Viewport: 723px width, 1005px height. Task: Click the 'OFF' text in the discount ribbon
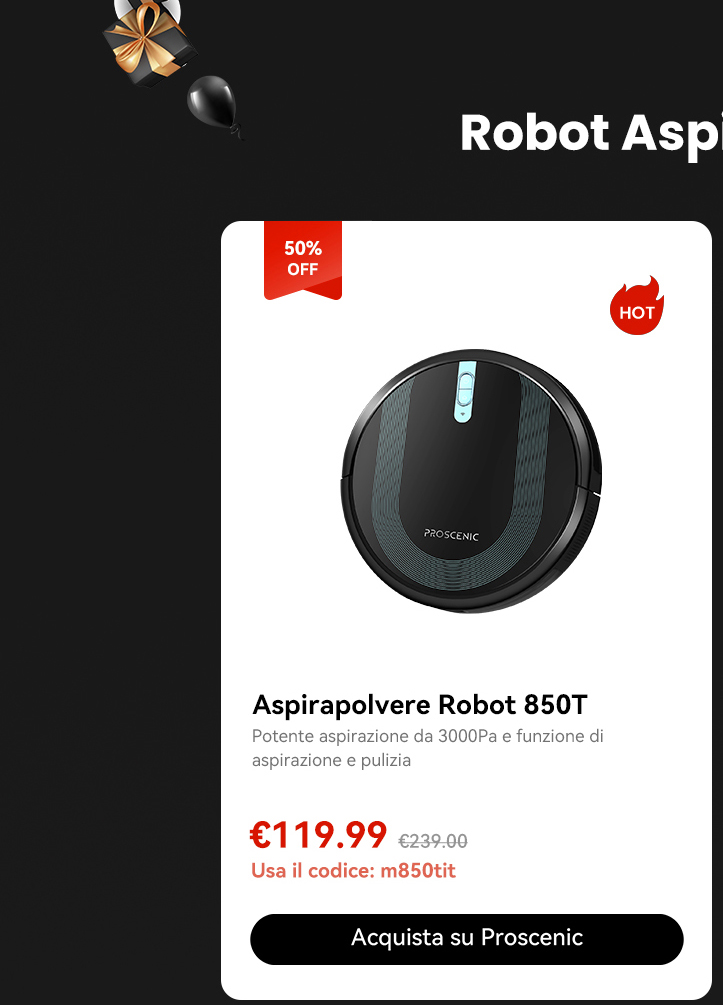point(303,269)
